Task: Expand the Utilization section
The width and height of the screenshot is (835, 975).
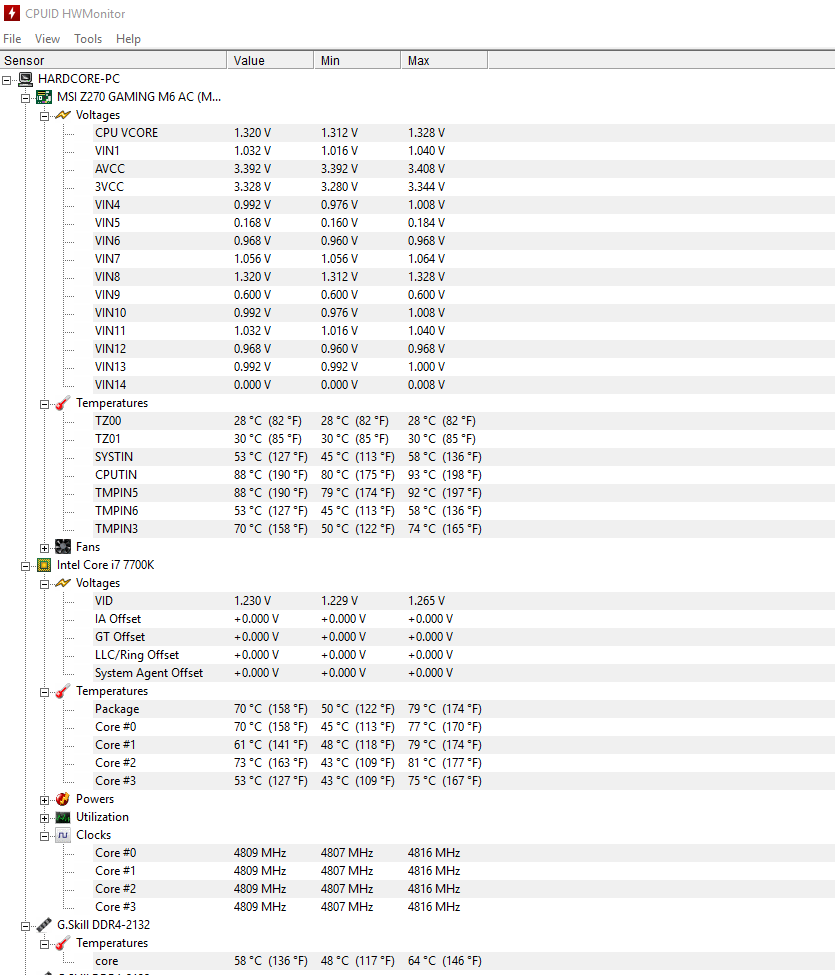Action: 44,816
